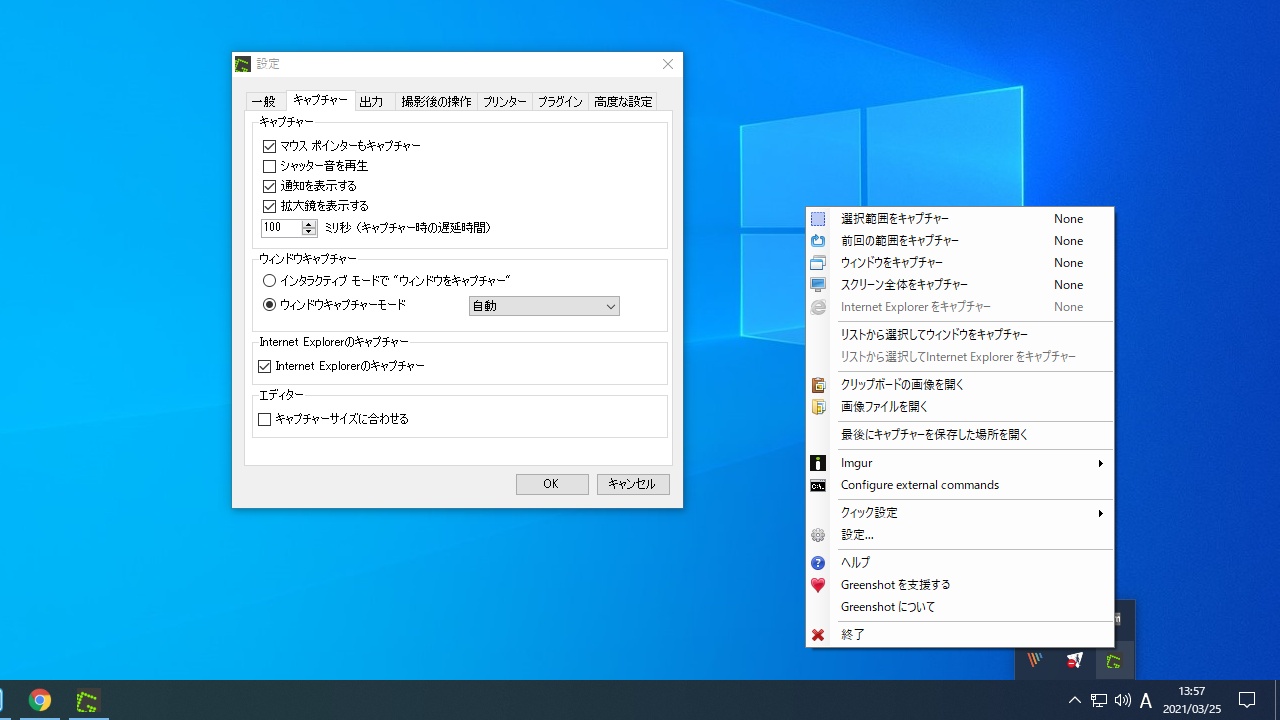This screenshot has width=1280, height=720.
Task: Choose Greenshot について menu item
Action: (x=960, y=607)
